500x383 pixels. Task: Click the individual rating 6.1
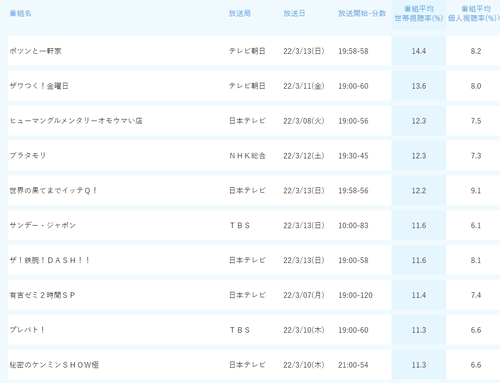click(476, 225)
